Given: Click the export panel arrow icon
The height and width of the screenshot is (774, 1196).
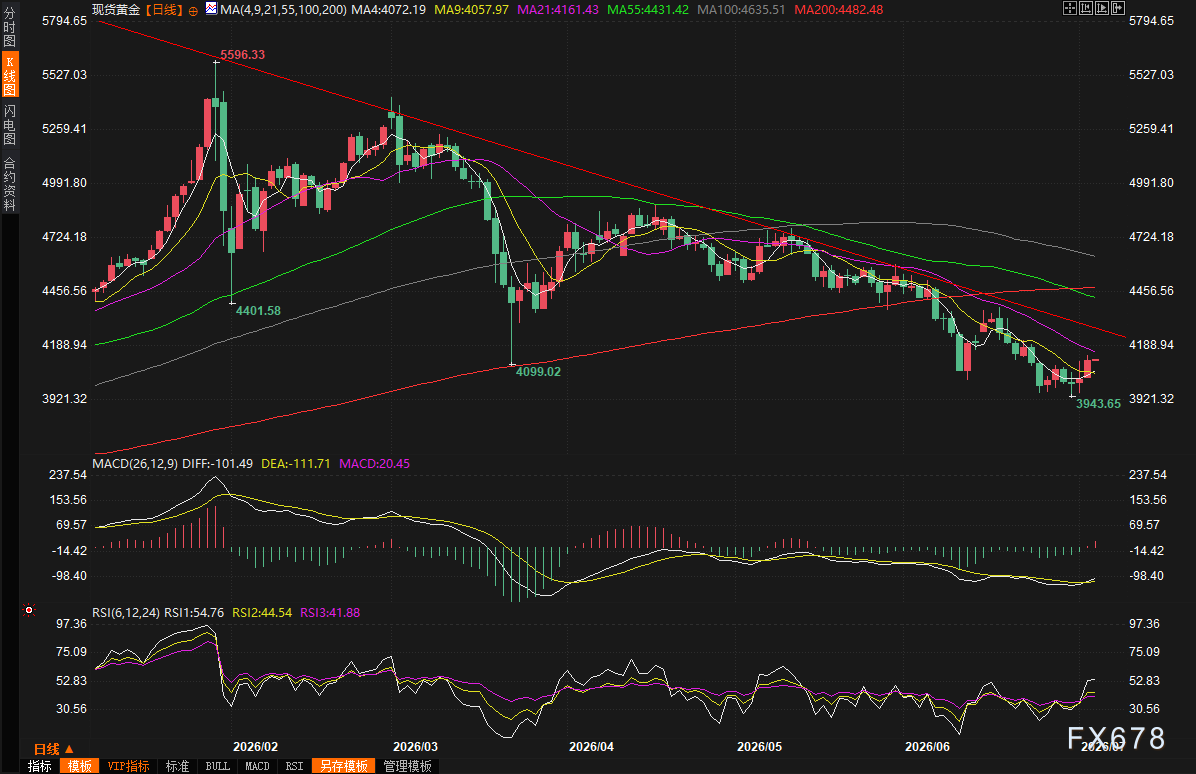Looking at the screenshot, I should pos(1118,8).
